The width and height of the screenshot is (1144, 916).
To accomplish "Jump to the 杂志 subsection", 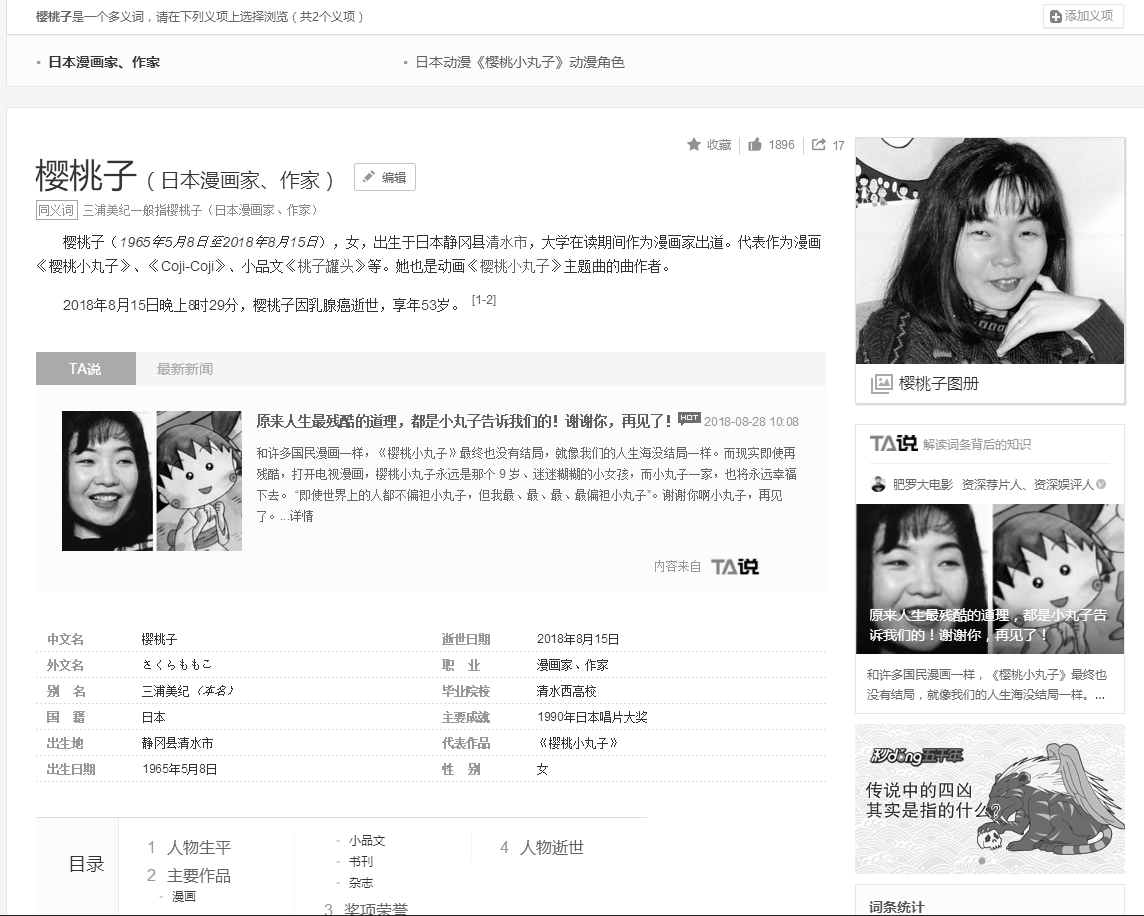I will (360, 882).
